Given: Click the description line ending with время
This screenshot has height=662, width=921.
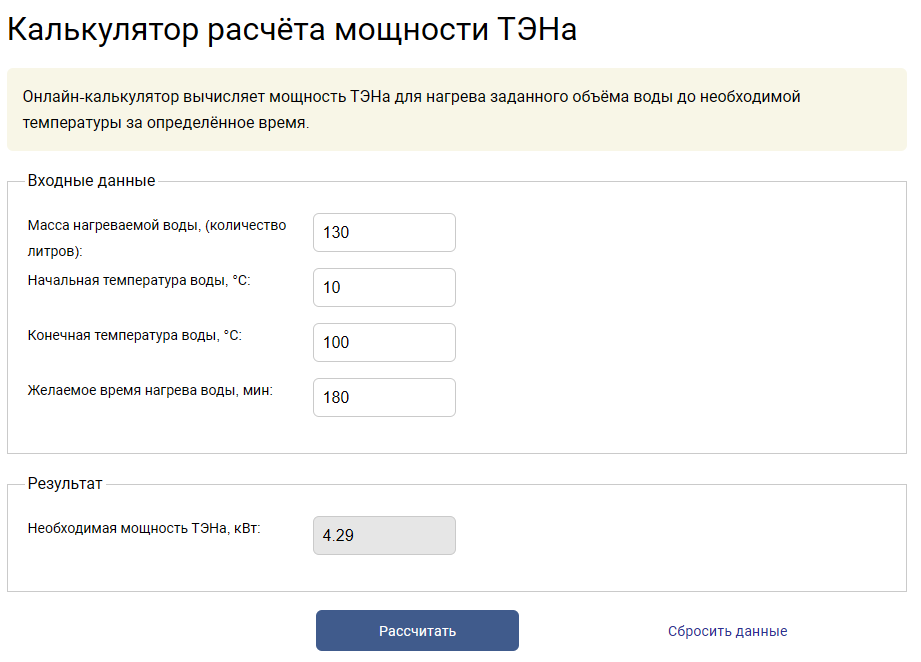Looking at the screenshot, I should tap(166, 123).
